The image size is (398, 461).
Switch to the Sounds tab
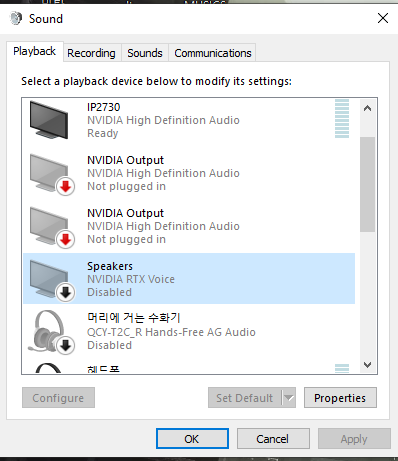pyautogui.click(x=145, y=53)
